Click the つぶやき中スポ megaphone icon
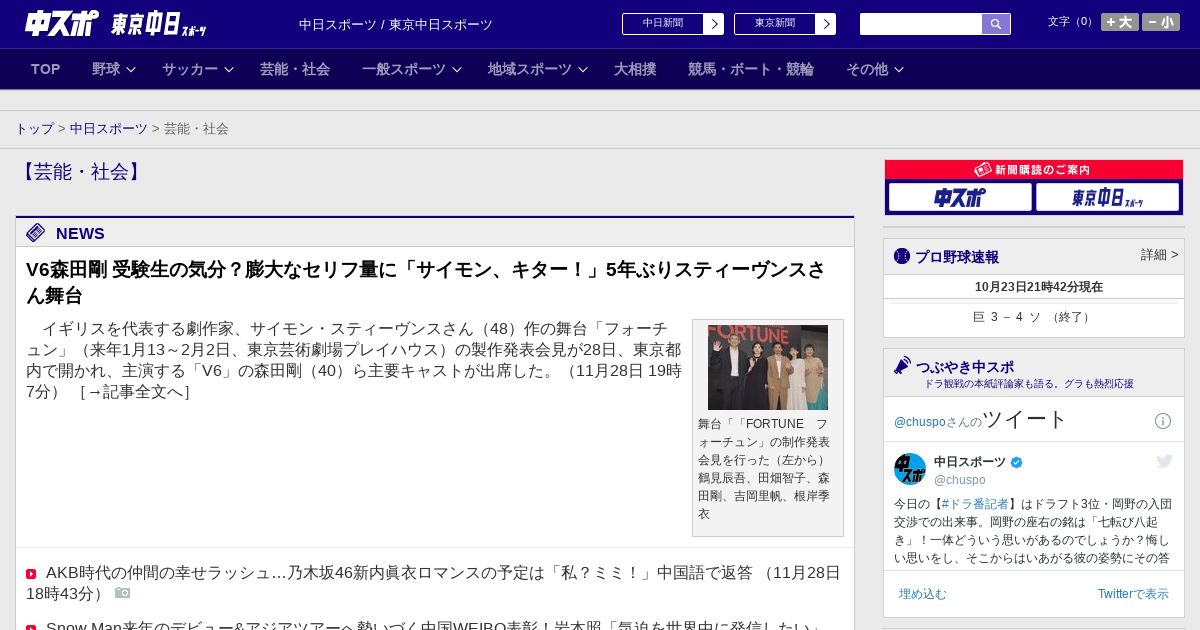Viewport: 1200px width, 630px height. point(902,365)
